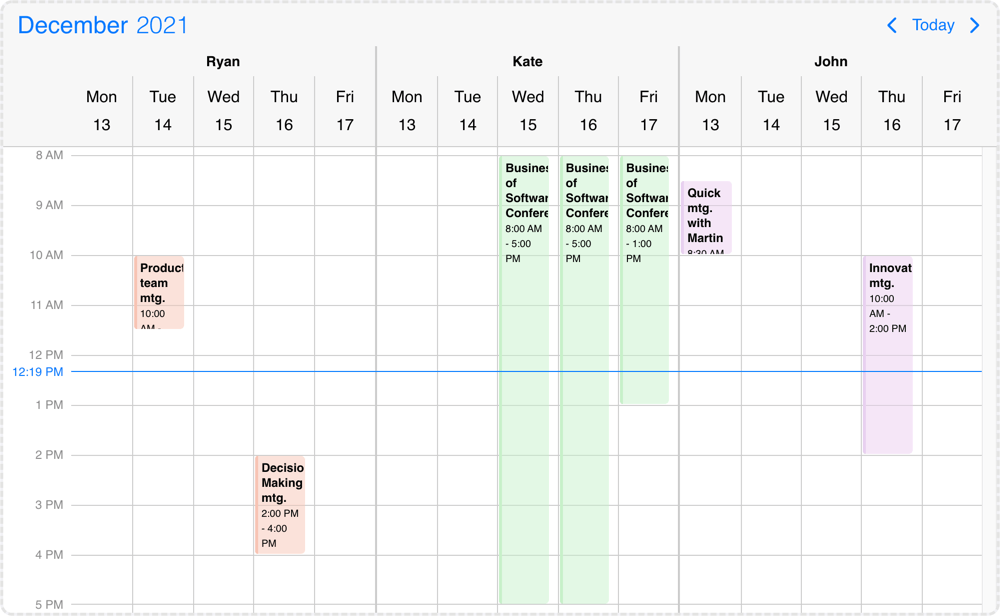The height and width of the screenshot is (616, 1000).
Task: Click the Today button
Action: pyautogui.click(x=933, y=25)
